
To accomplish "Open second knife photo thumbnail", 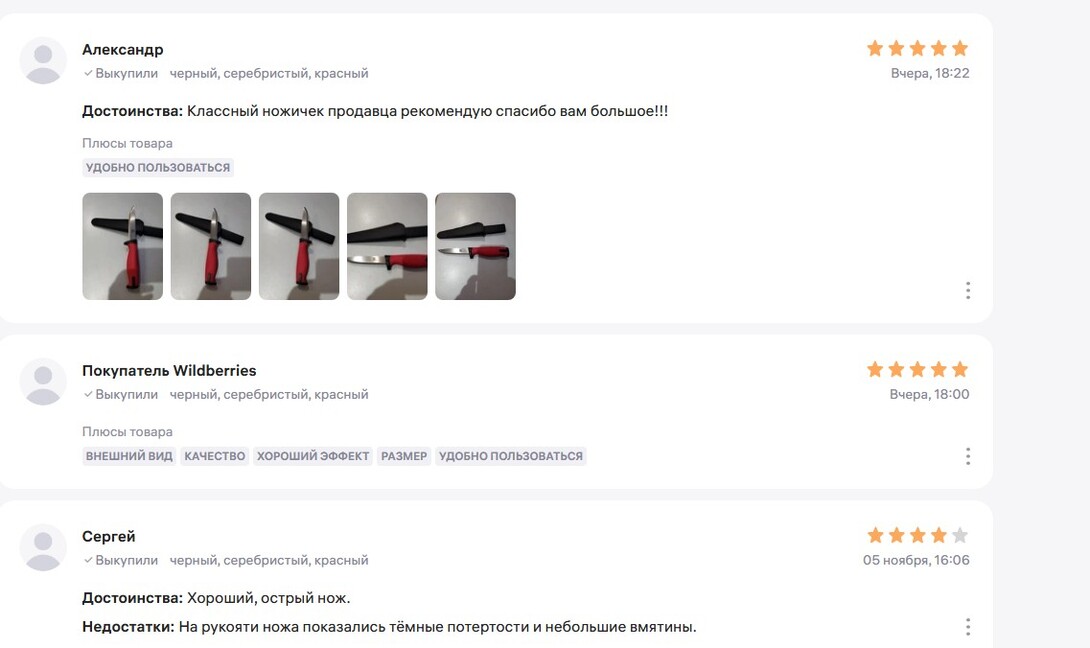I will (211, 246).
